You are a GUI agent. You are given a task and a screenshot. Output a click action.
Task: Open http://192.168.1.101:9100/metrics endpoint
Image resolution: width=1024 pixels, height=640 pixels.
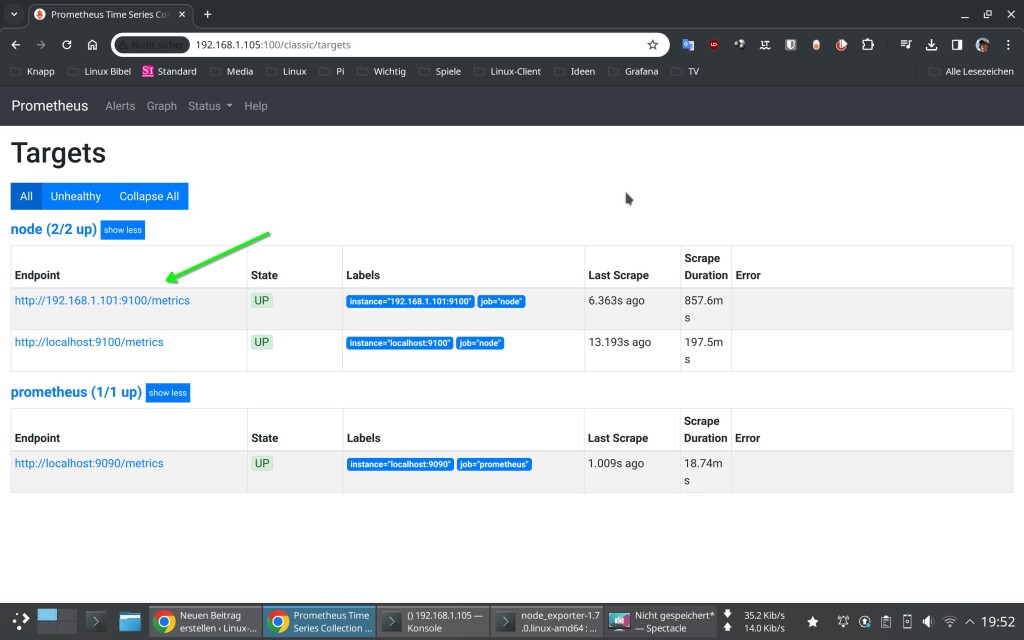click(x=103, y=300)
